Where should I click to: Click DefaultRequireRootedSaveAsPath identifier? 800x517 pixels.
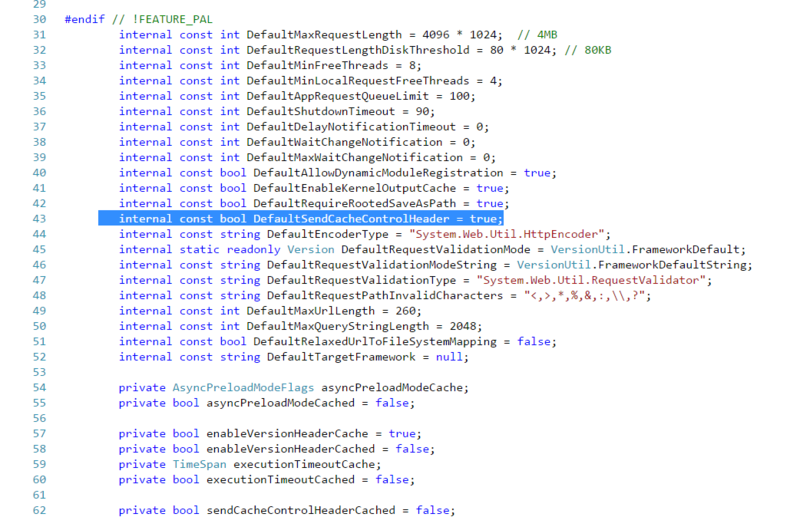tap(355, 203)
